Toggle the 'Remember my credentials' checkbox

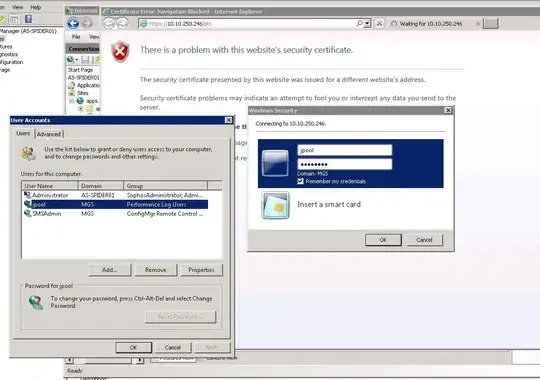tap(300, 181)
